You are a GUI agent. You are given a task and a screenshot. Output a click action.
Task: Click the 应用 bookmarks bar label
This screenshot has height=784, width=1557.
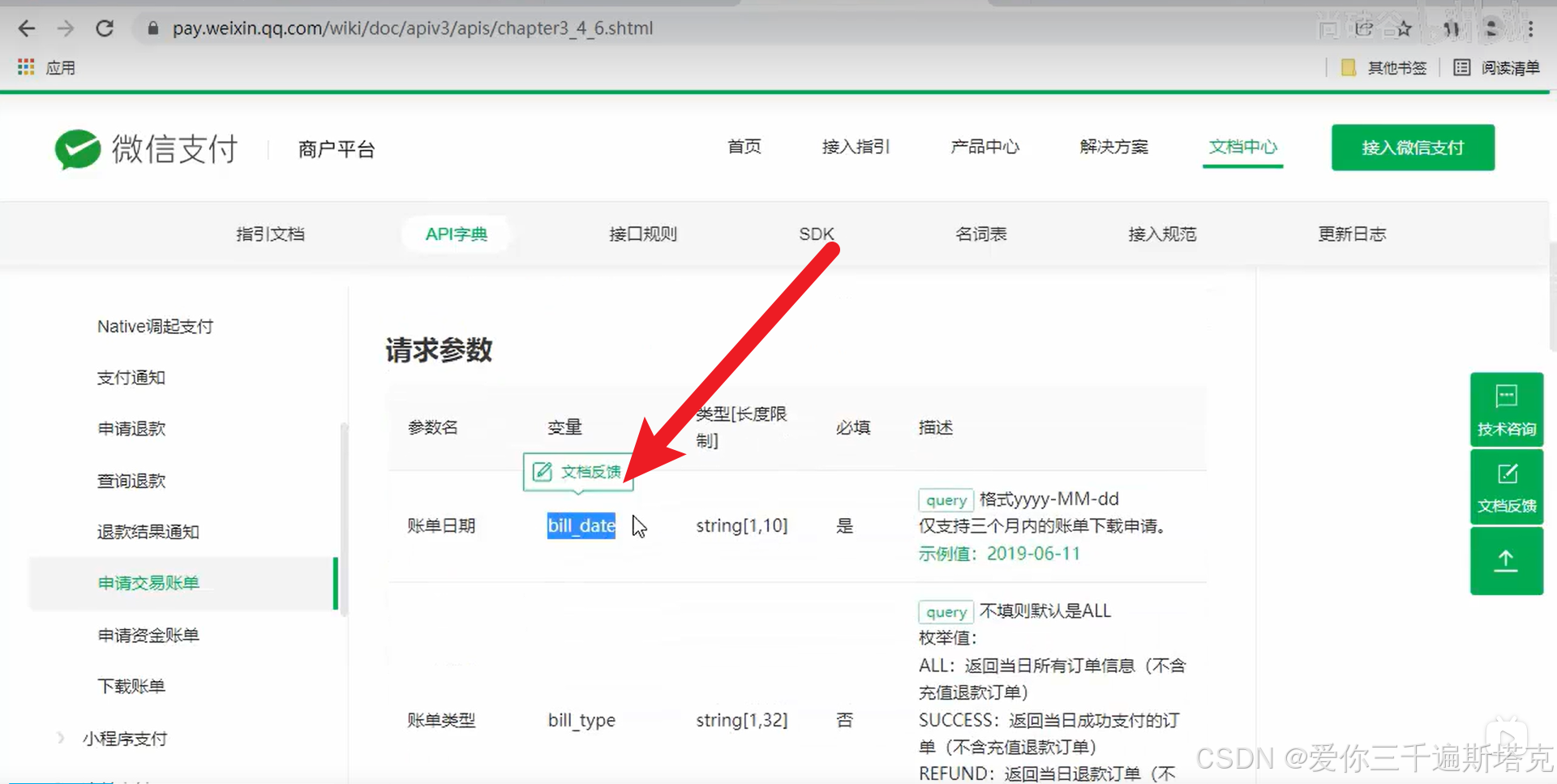tap(60, 67)
